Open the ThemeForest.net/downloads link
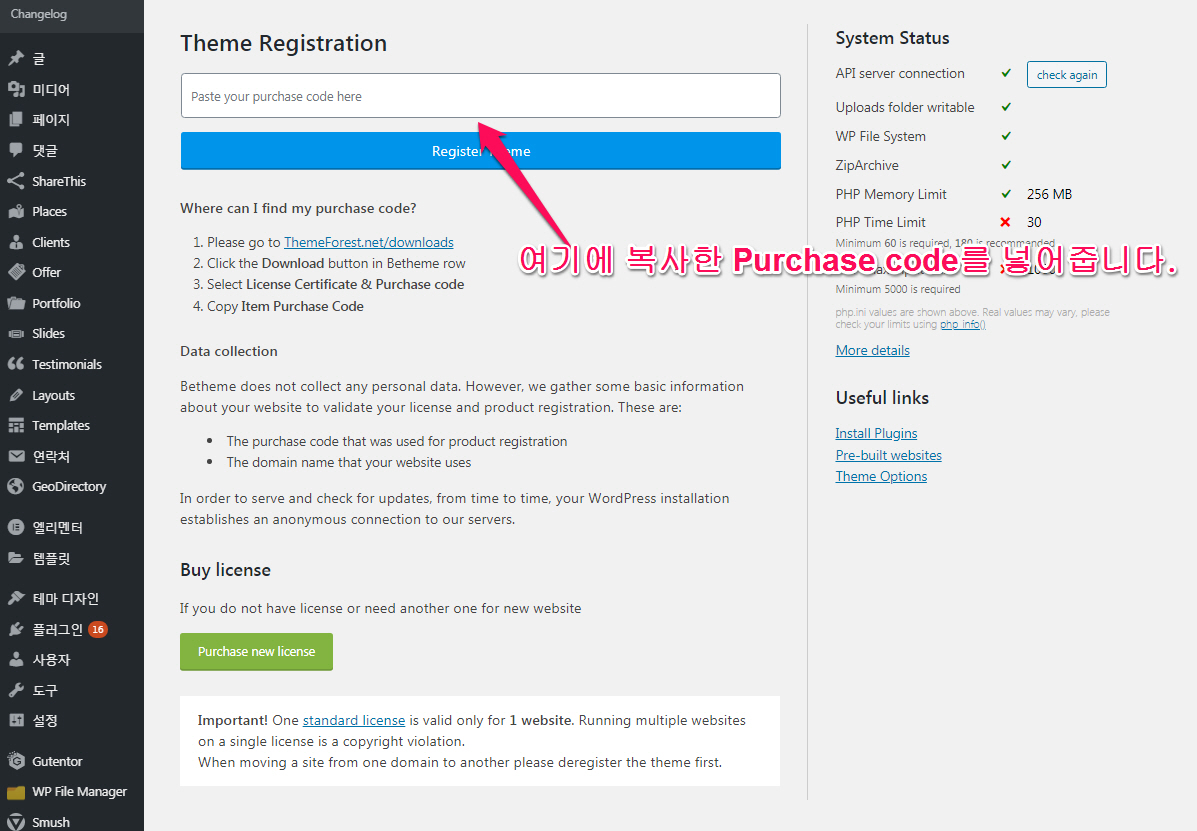 click(369, 242)
